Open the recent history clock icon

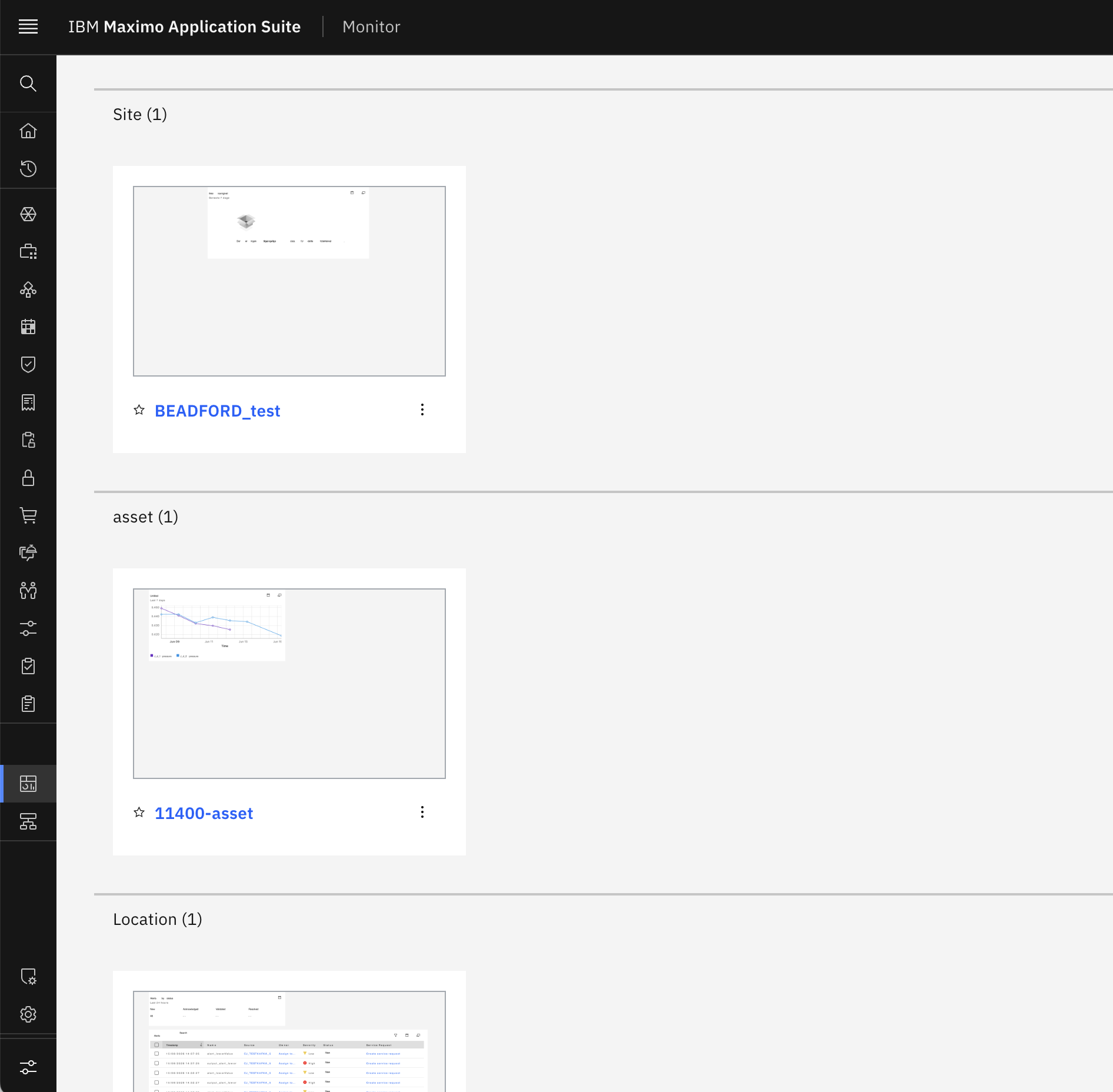click(x=28, y=169)
